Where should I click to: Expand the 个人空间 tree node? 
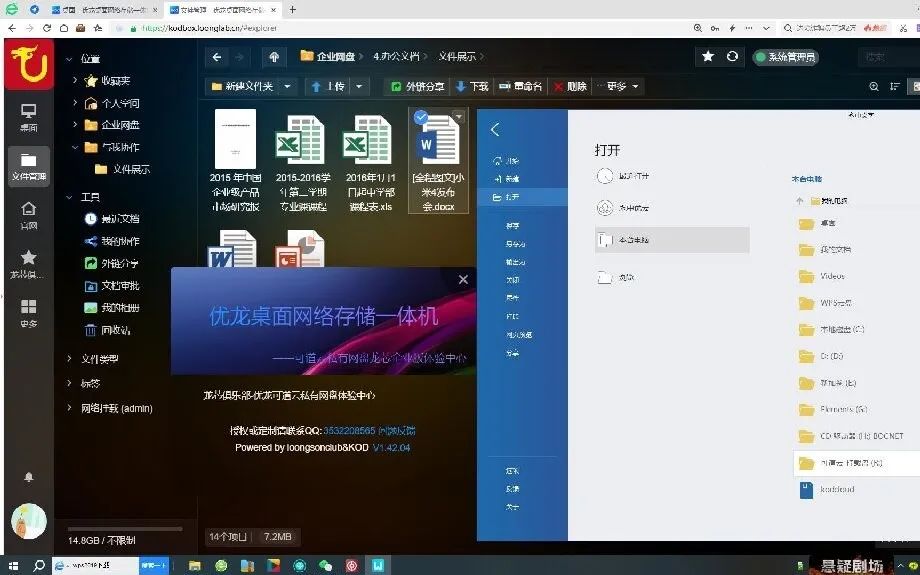pos(75,103)
